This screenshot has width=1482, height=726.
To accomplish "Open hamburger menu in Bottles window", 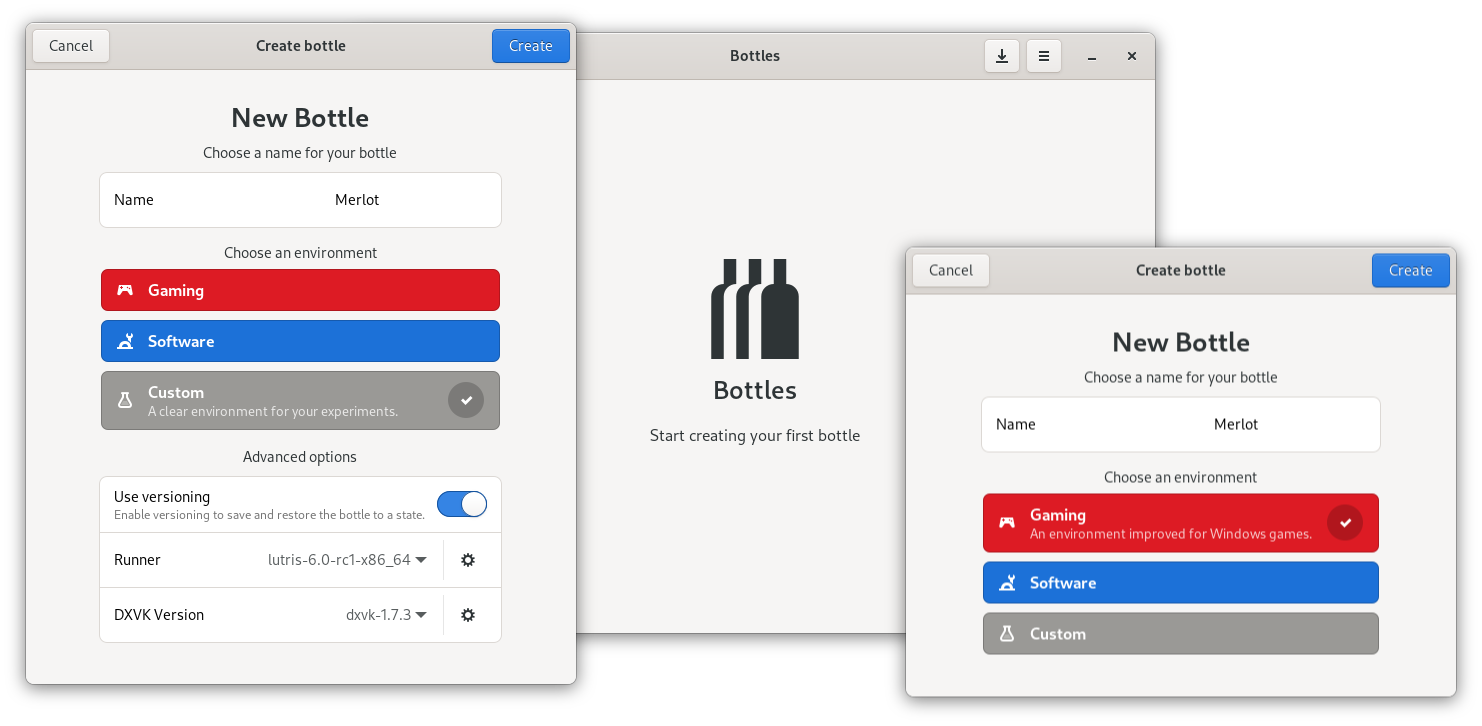I will (1044, 56).
